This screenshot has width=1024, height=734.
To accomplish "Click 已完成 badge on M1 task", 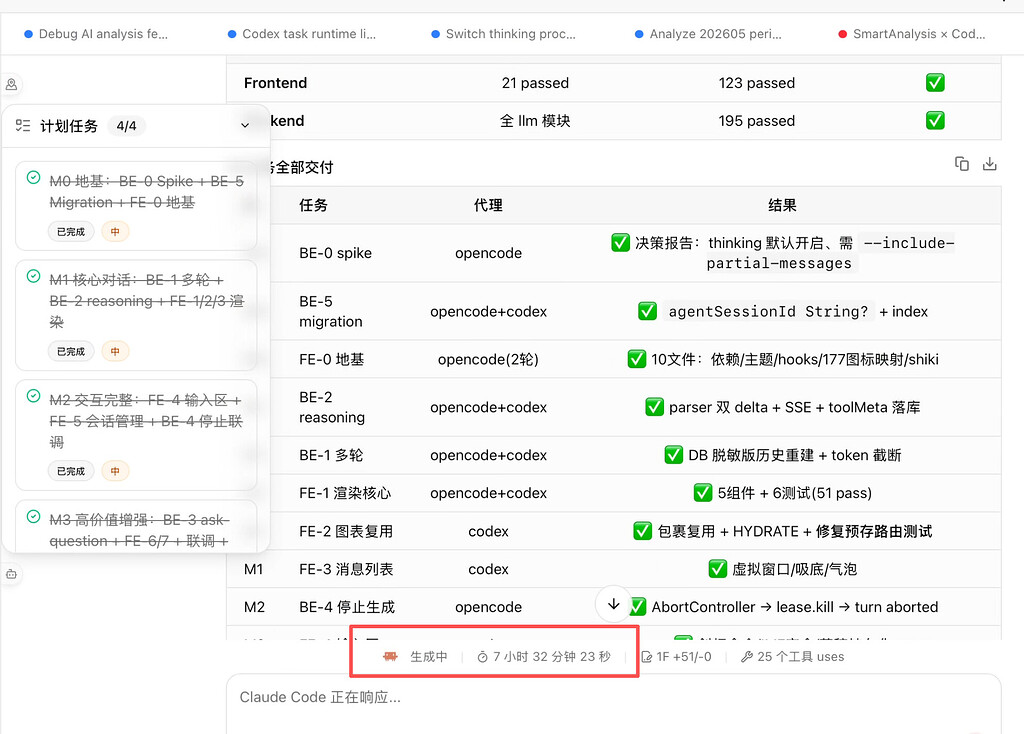I will [71, 351].
